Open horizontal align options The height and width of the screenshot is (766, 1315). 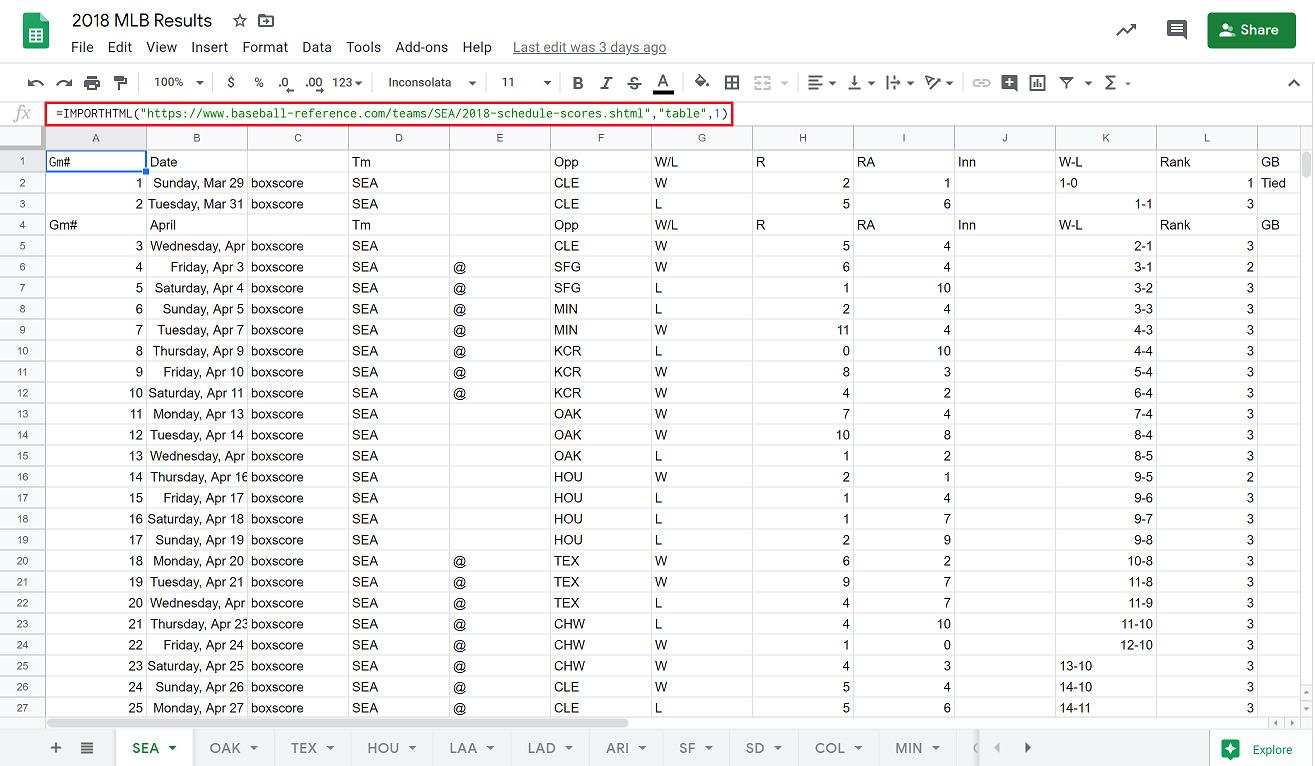tap(821, 83)
